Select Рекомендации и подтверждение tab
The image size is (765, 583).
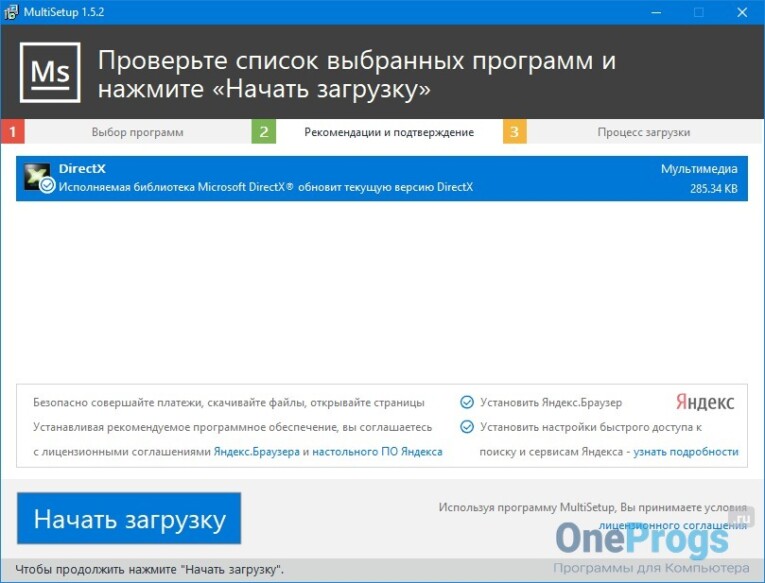[389, 132]
